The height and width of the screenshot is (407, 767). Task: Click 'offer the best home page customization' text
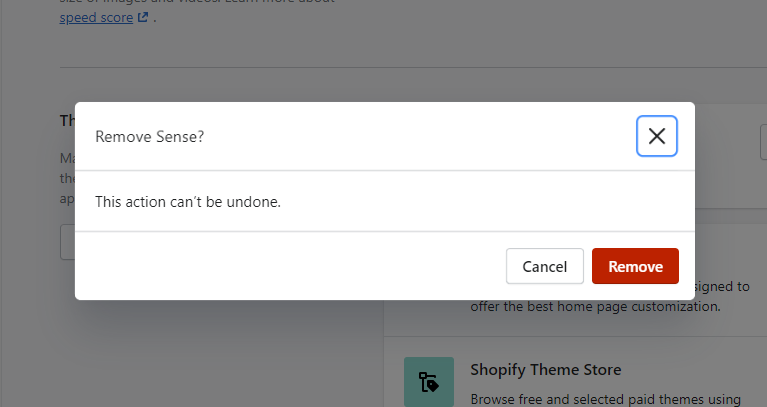click(595, 307)
